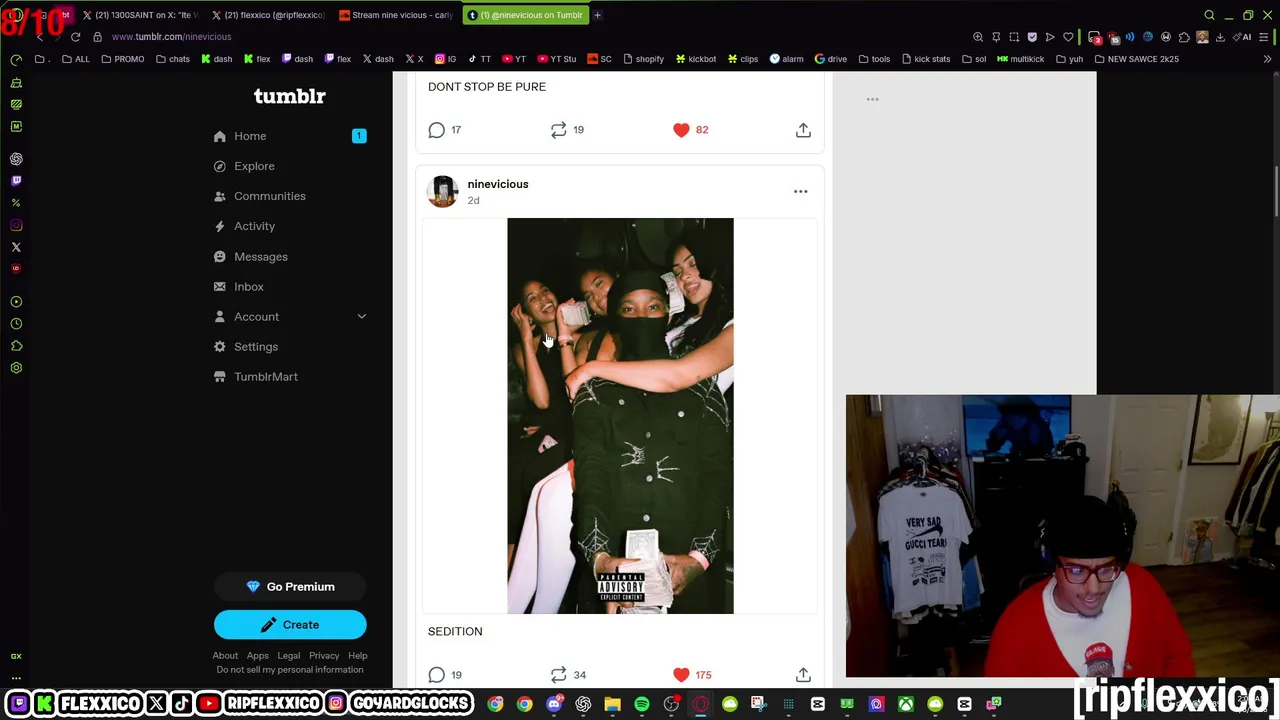Expand the Account menu chevron
Image resolution: width=1280 pixels, height=720 pixels.
362,317
